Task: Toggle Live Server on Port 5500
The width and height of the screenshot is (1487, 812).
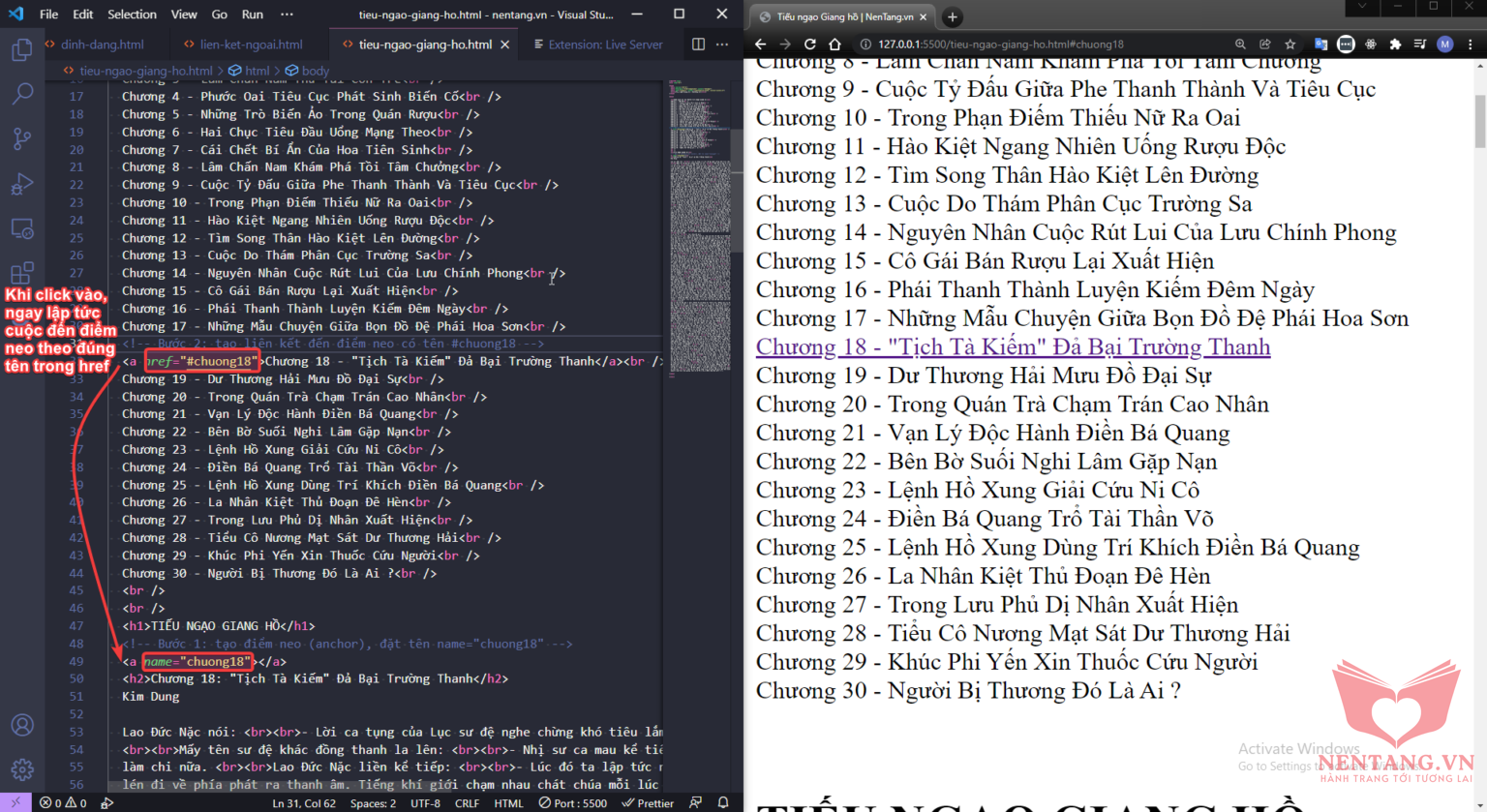Action: pyautogui.click(x=573, y=803)
